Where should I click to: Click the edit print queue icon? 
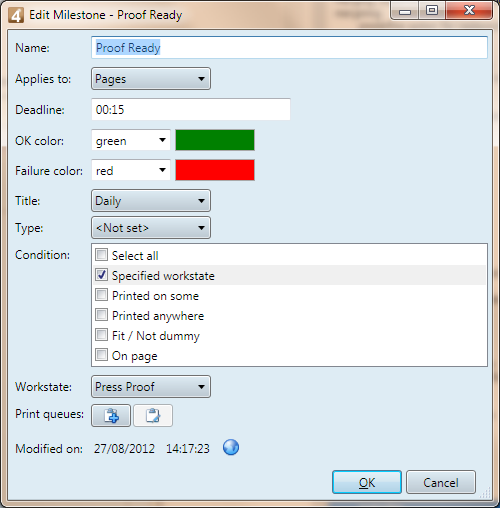(x=153, y=416)
